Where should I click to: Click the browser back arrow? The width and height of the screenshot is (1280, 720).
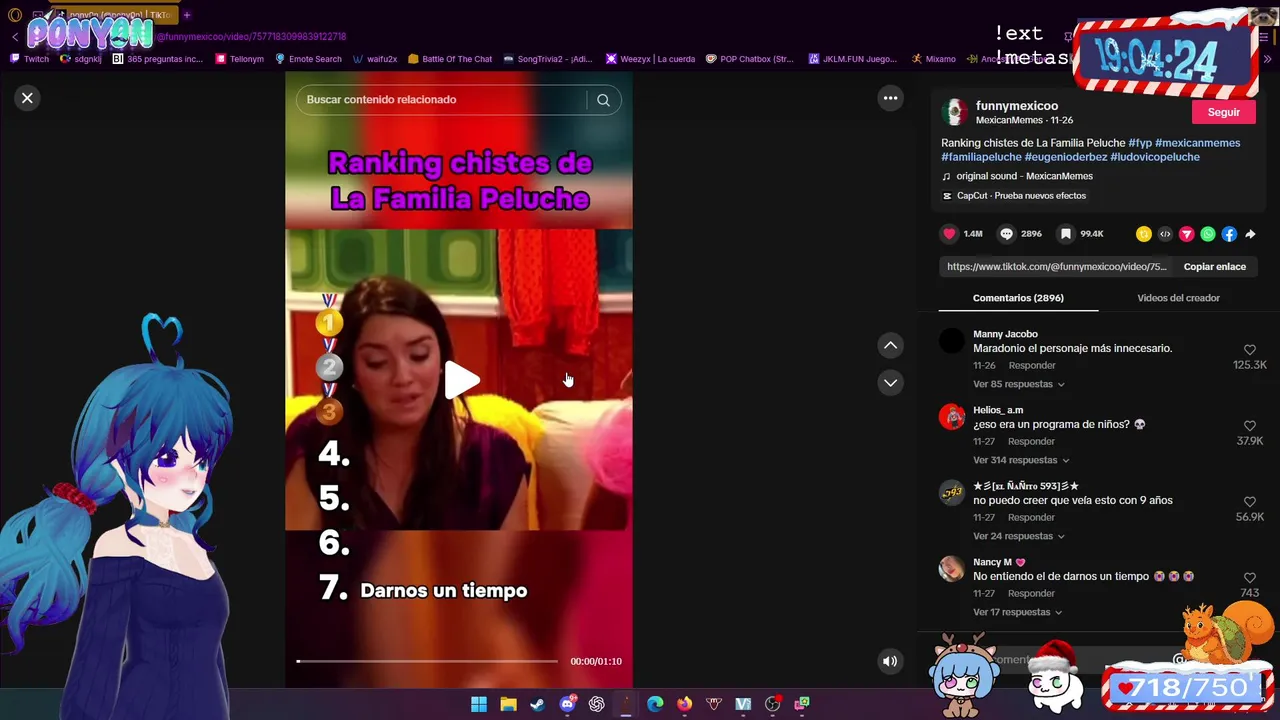tap(15, 37)
